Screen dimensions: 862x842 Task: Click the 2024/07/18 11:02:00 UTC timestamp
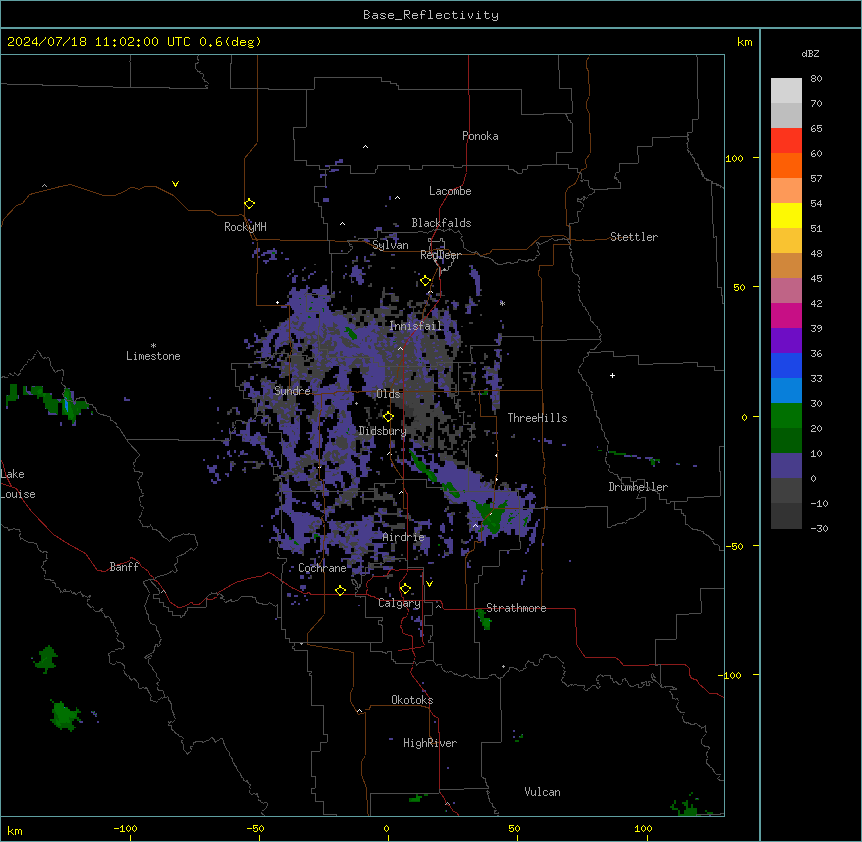point(99,42)
